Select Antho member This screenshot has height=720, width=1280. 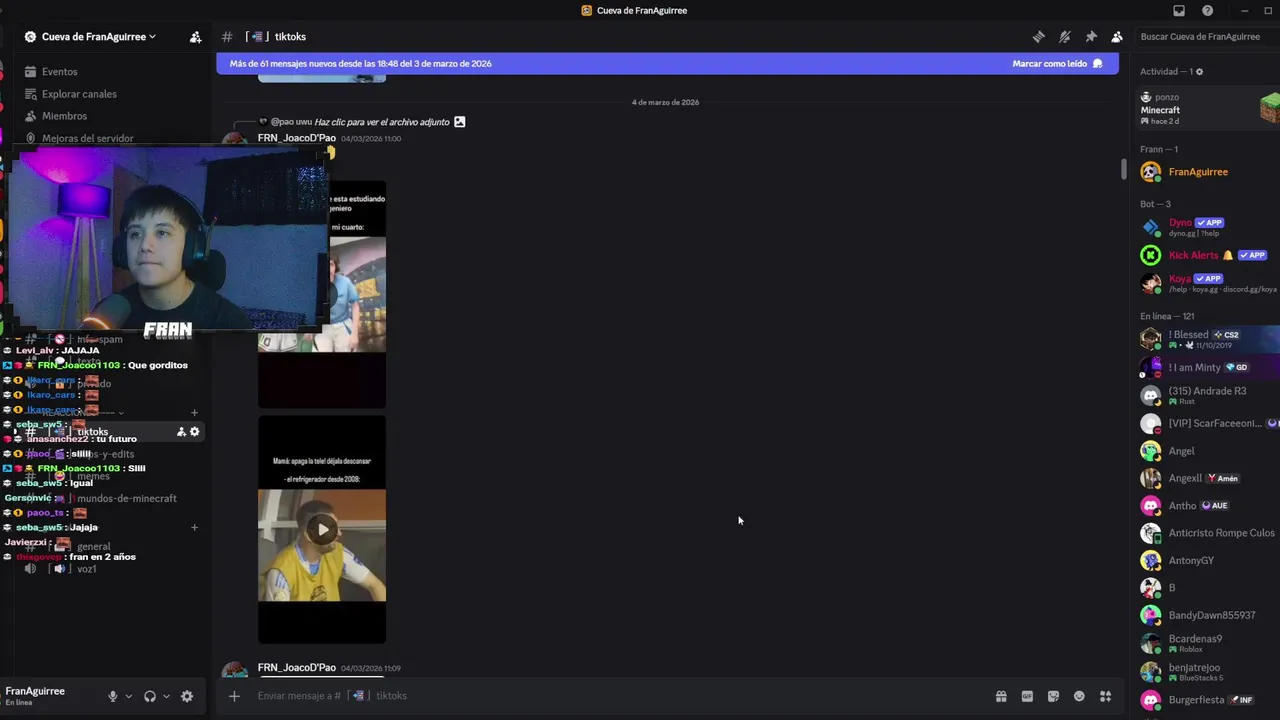click(x=1208, y=506)
